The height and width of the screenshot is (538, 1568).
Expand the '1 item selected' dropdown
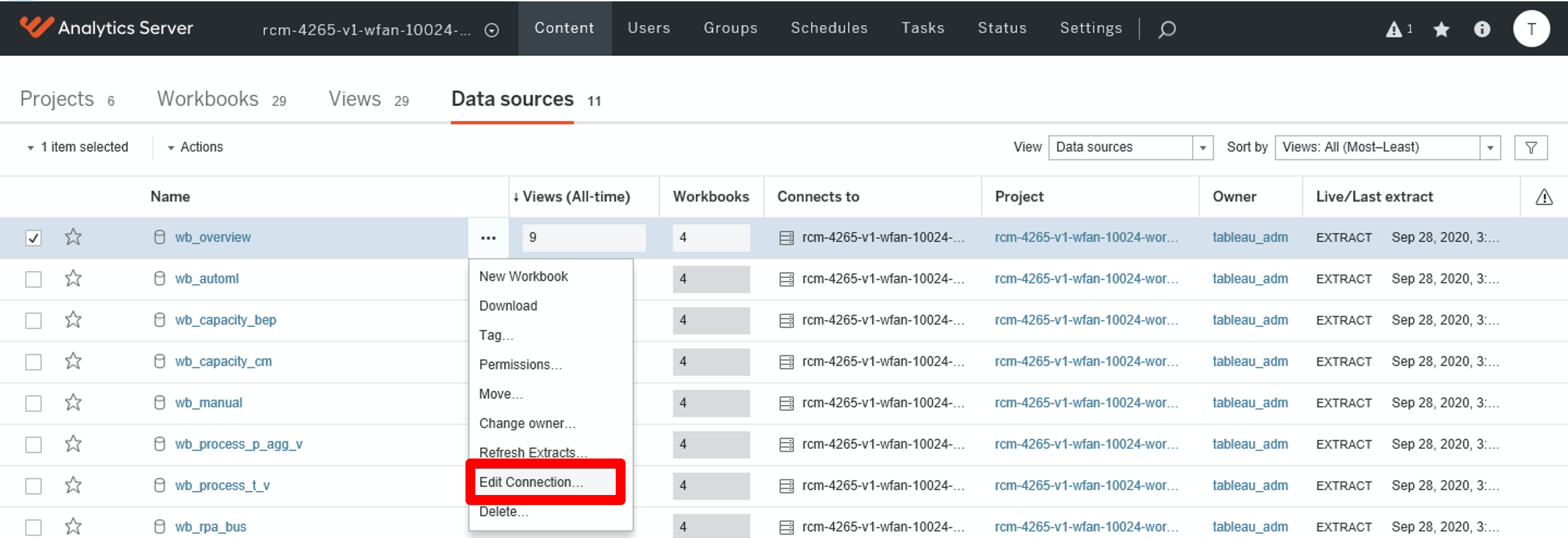click(x=77, y=147)
